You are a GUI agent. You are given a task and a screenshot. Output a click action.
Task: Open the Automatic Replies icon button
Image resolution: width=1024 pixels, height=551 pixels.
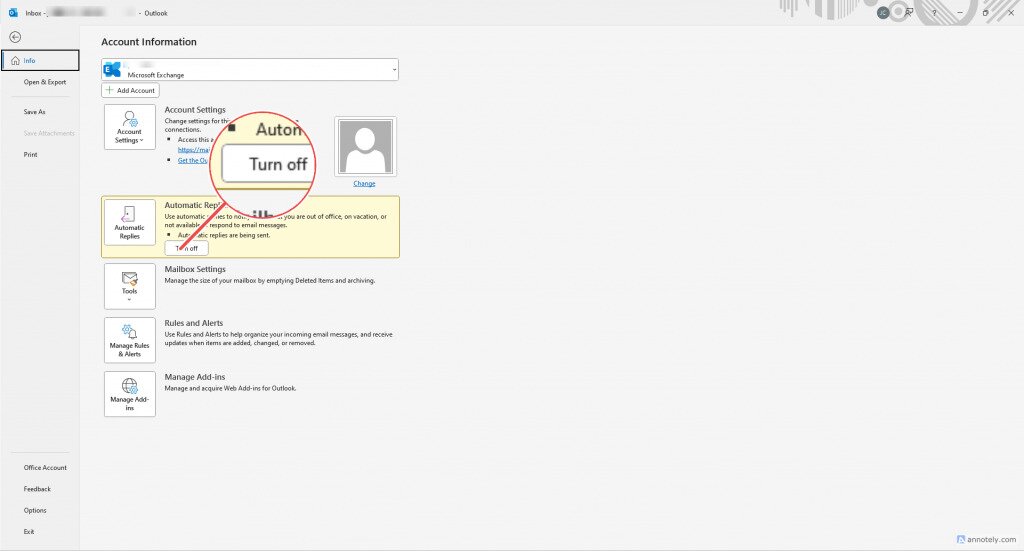pos(129,222)
